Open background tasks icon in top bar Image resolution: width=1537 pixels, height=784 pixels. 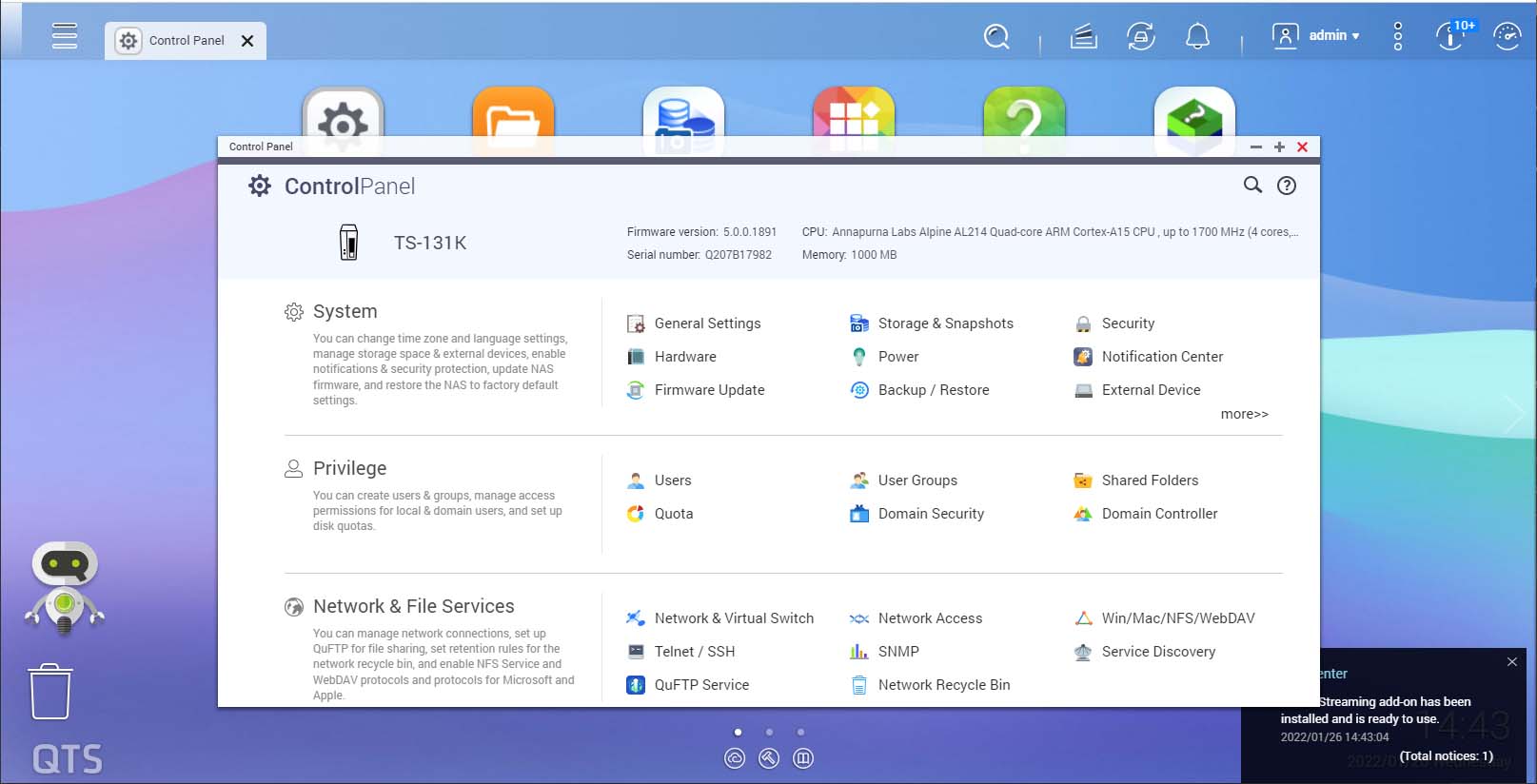coord(1083,37)
